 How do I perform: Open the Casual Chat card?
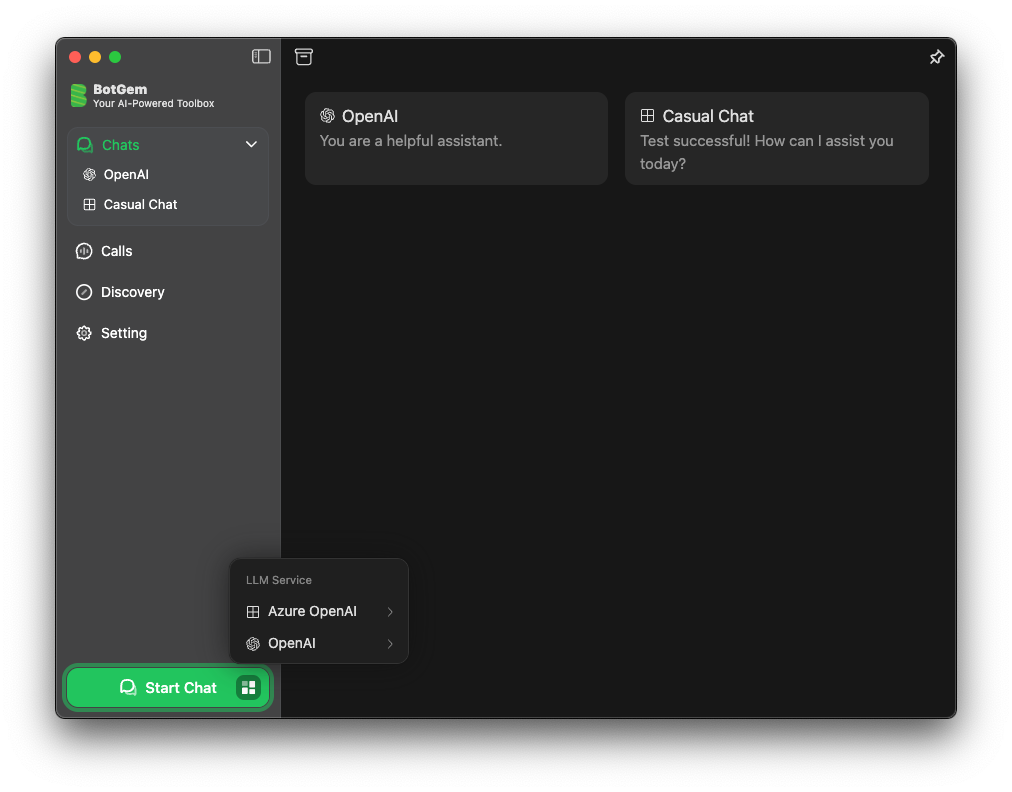[776, 138]
